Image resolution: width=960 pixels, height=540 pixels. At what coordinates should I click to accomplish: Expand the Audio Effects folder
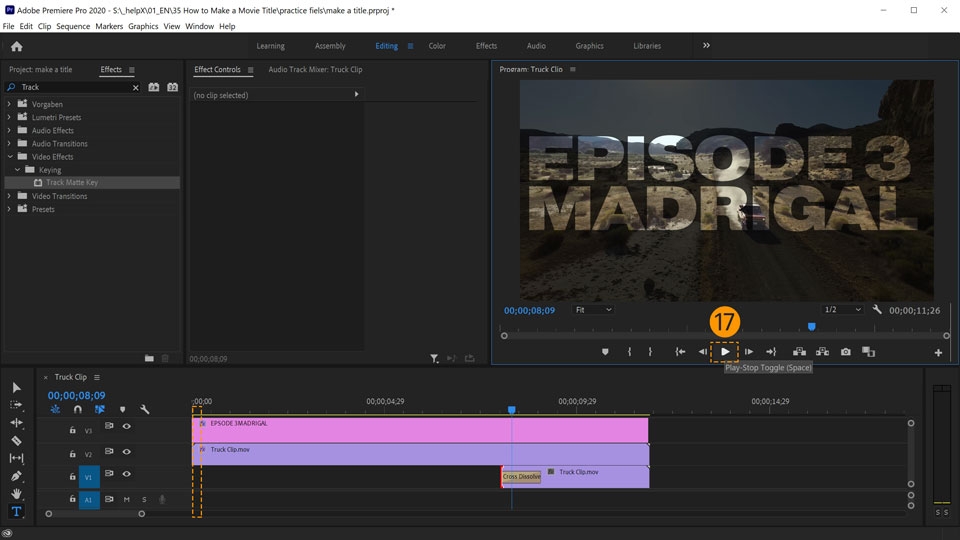[x=10, y=130]
